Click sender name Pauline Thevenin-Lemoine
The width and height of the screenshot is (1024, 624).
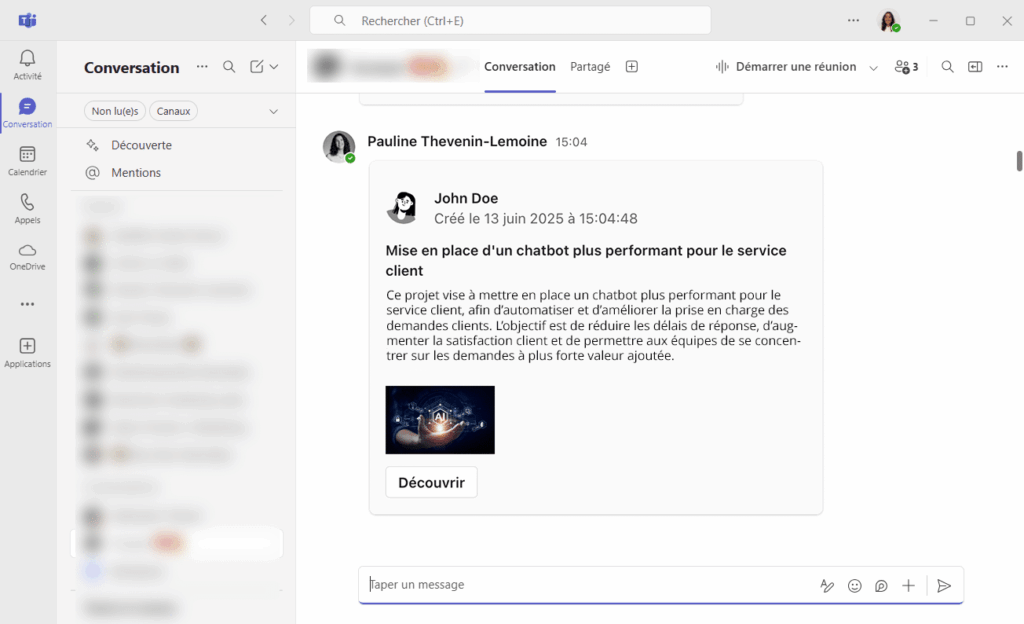click(x=457, y=142)
